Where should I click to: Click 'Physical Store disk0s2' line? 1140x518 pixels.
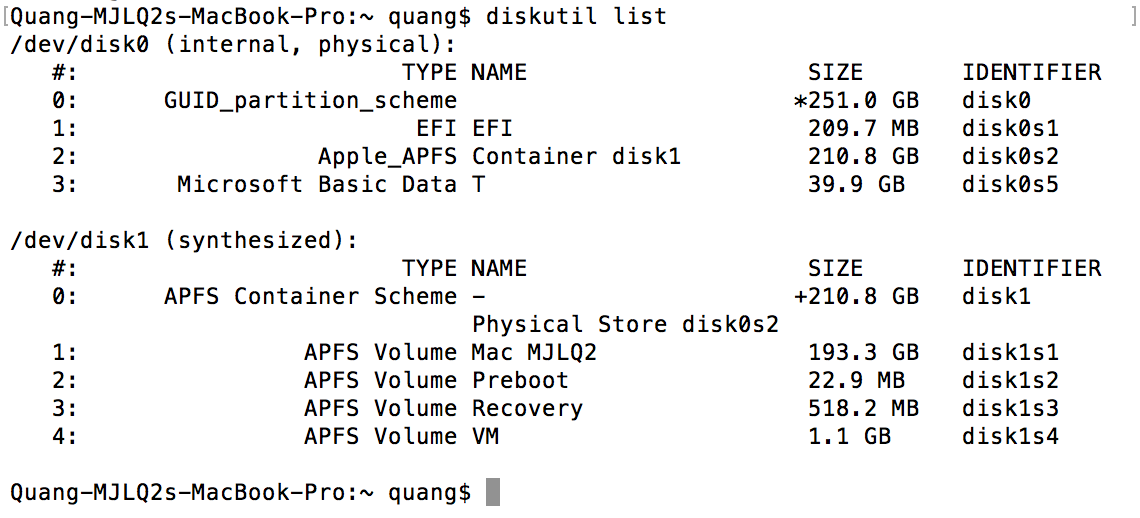click(625, 324)
